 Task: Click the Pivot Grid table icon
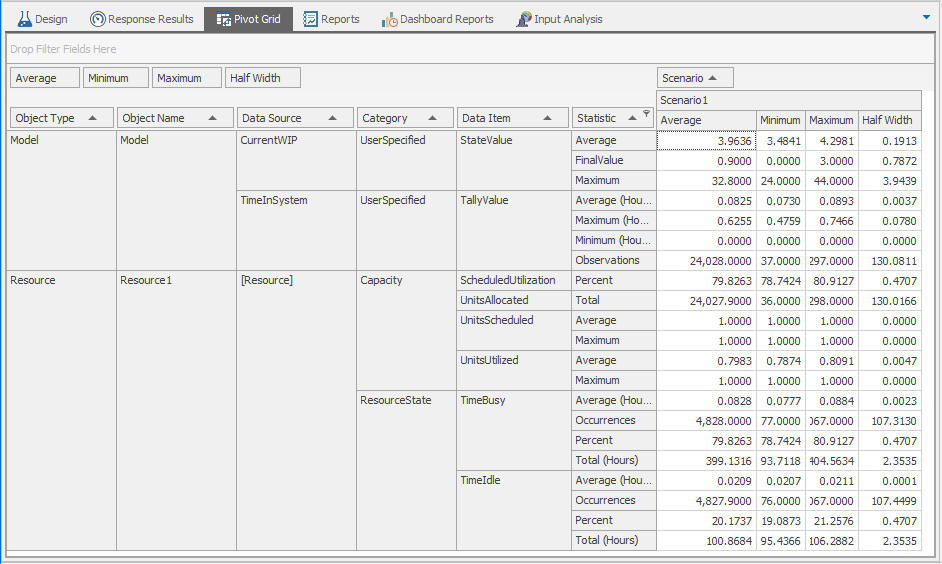[223, 19]
